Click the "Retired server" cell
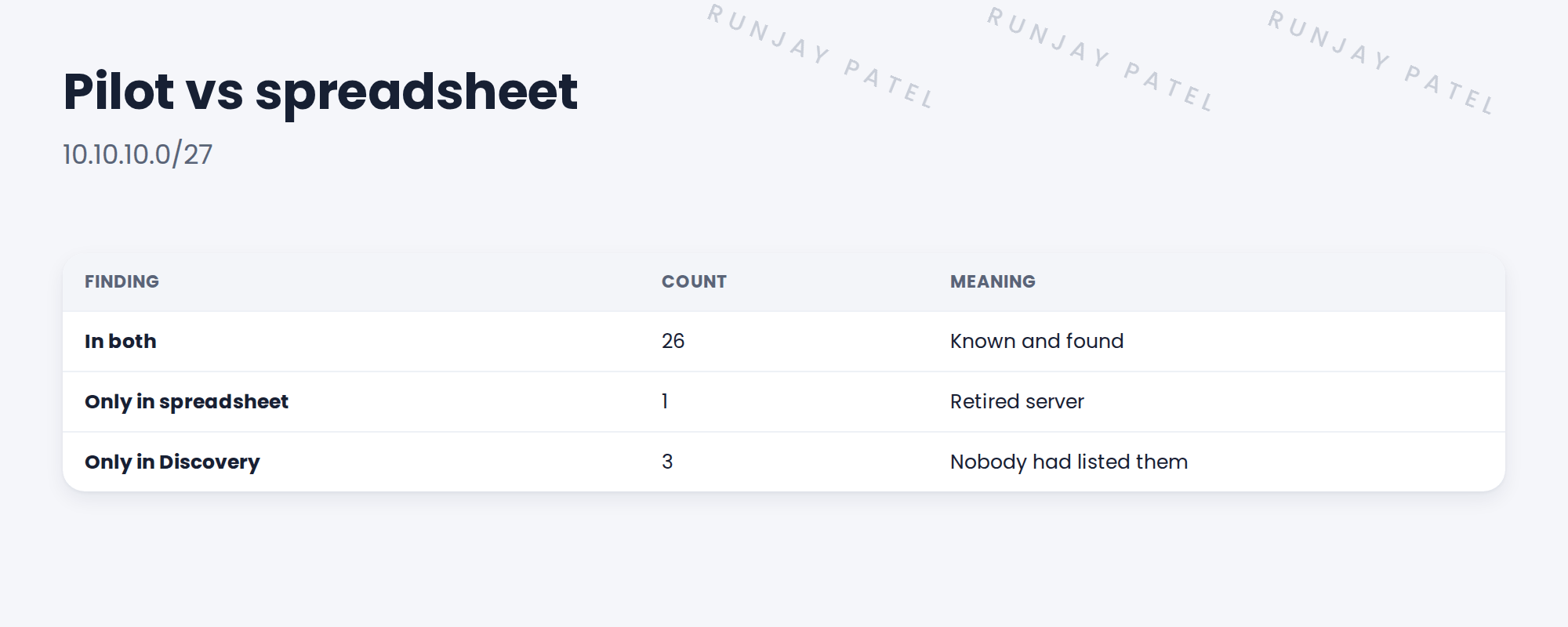This screenshot has height=627, width=1568. click(x=1017, y=401)
